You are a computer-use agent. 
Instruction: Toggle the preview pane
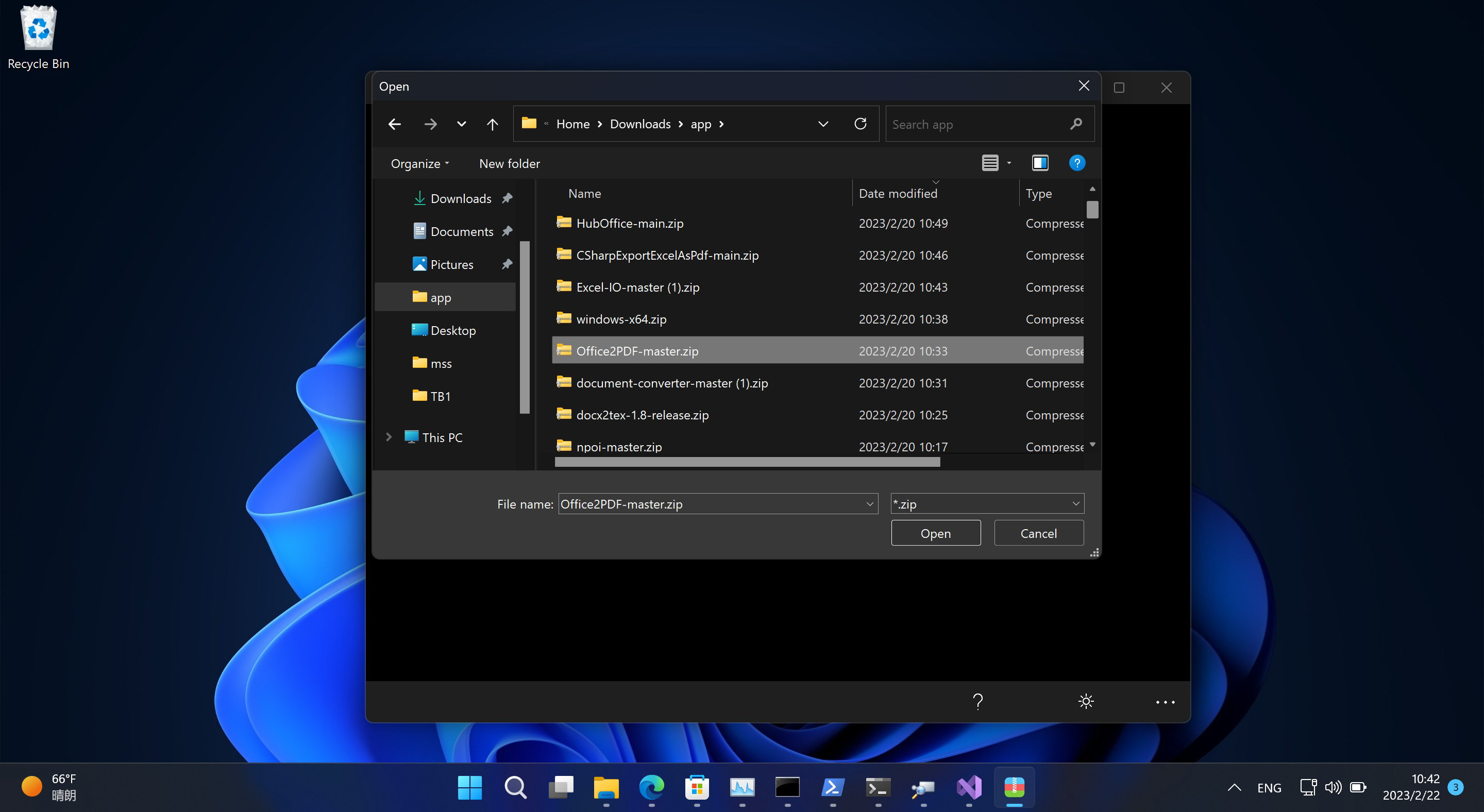click(1040, 163)
